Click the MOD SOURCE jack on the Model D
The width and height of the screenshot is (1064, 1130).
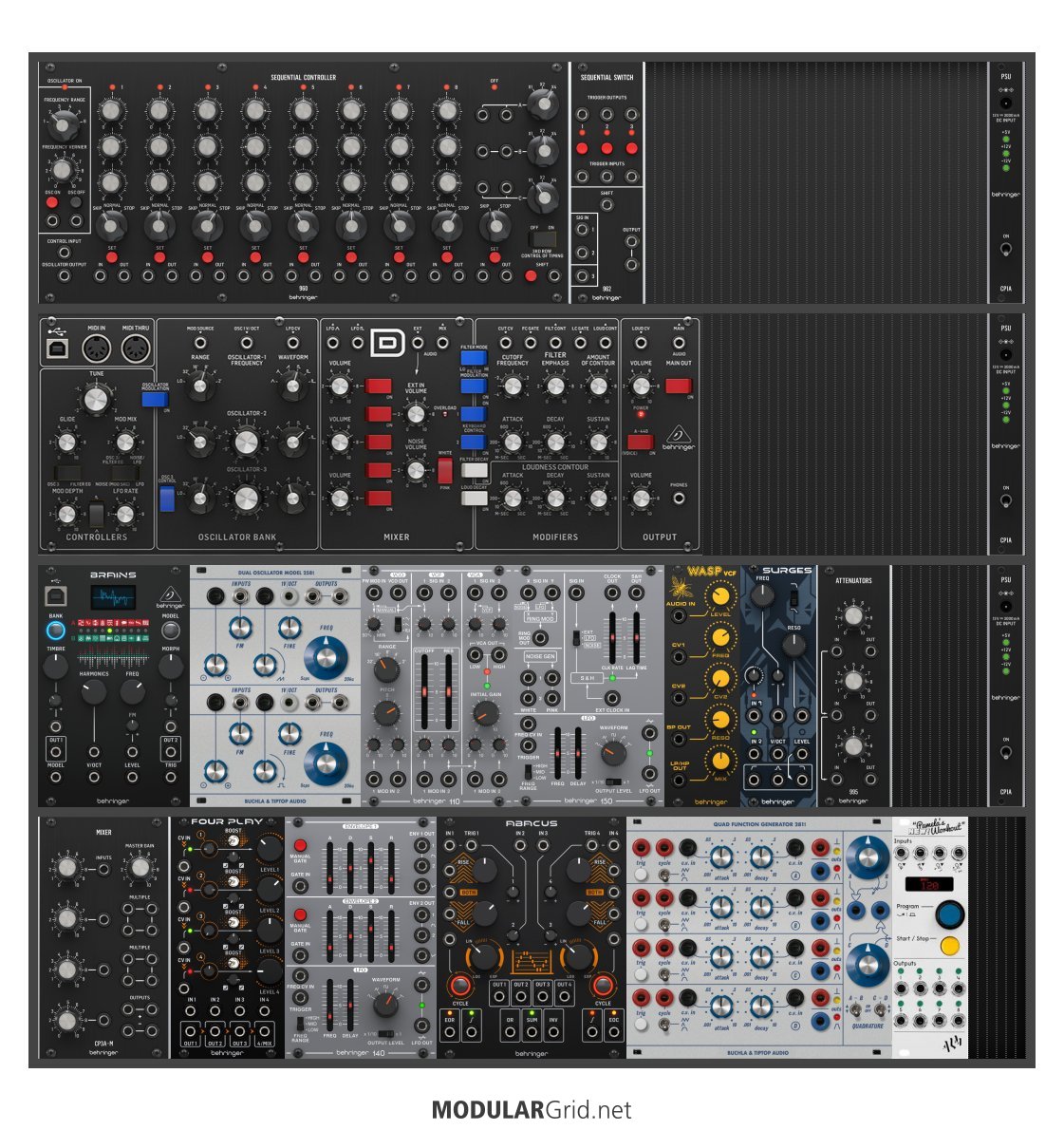[x=200, y=342]
